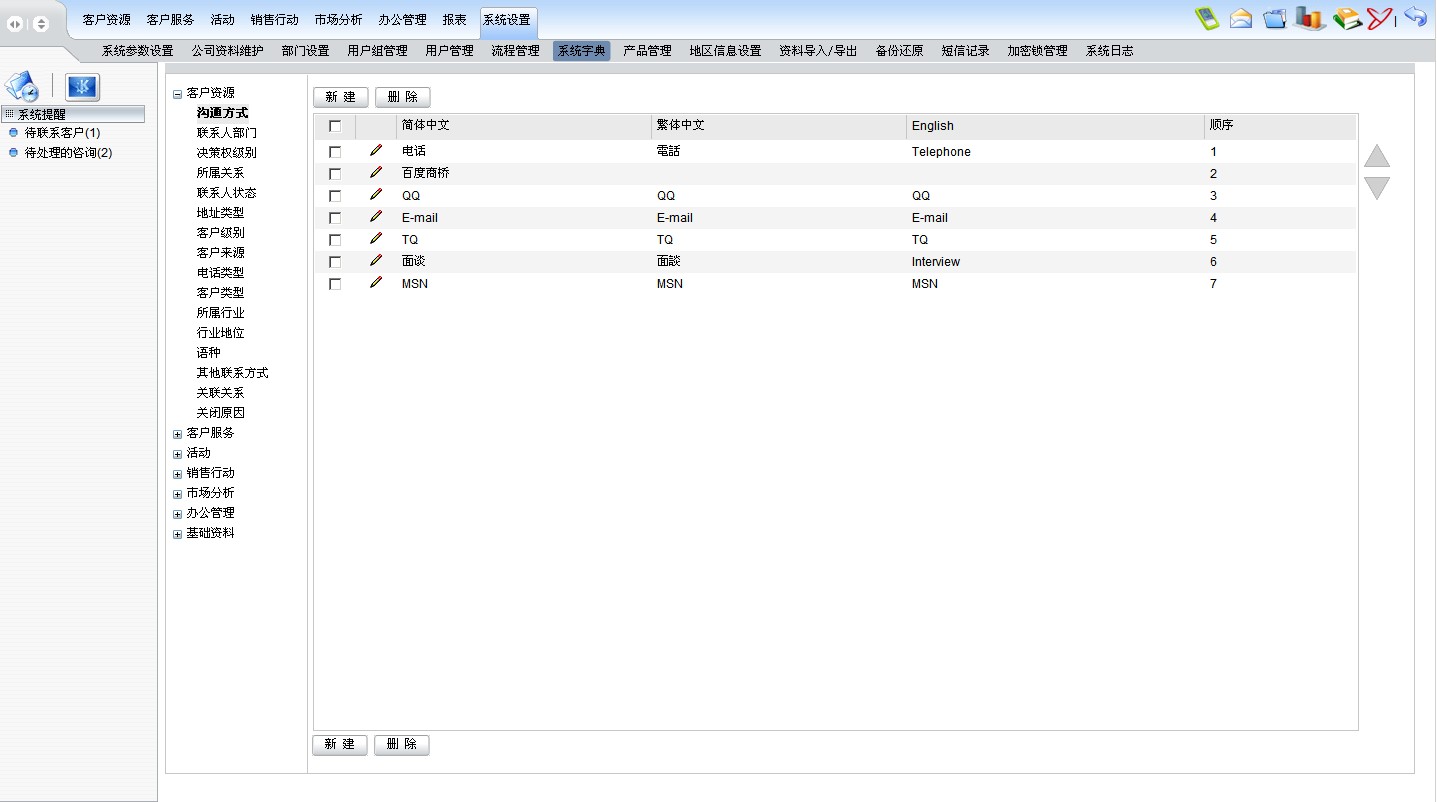Screen dimensions: 1437x802
Task: Click the move-up triangle arrow
Action: [x=1377, y=156]
